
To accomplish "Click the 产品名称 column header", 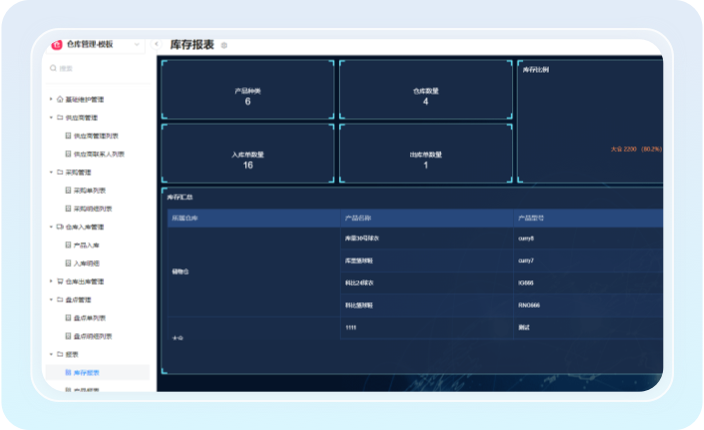I will coord(356,217).
